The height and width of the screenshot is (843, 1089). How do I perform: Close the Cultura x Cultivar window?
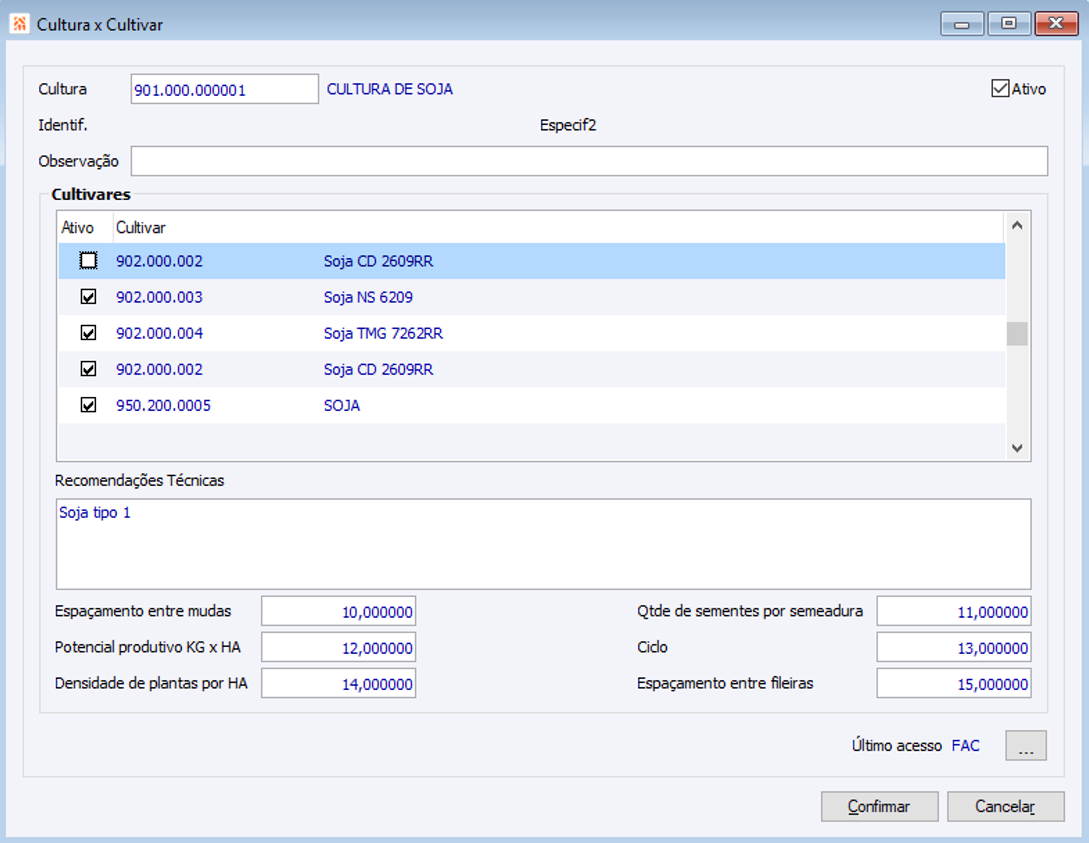click(x=1056, y=24)
